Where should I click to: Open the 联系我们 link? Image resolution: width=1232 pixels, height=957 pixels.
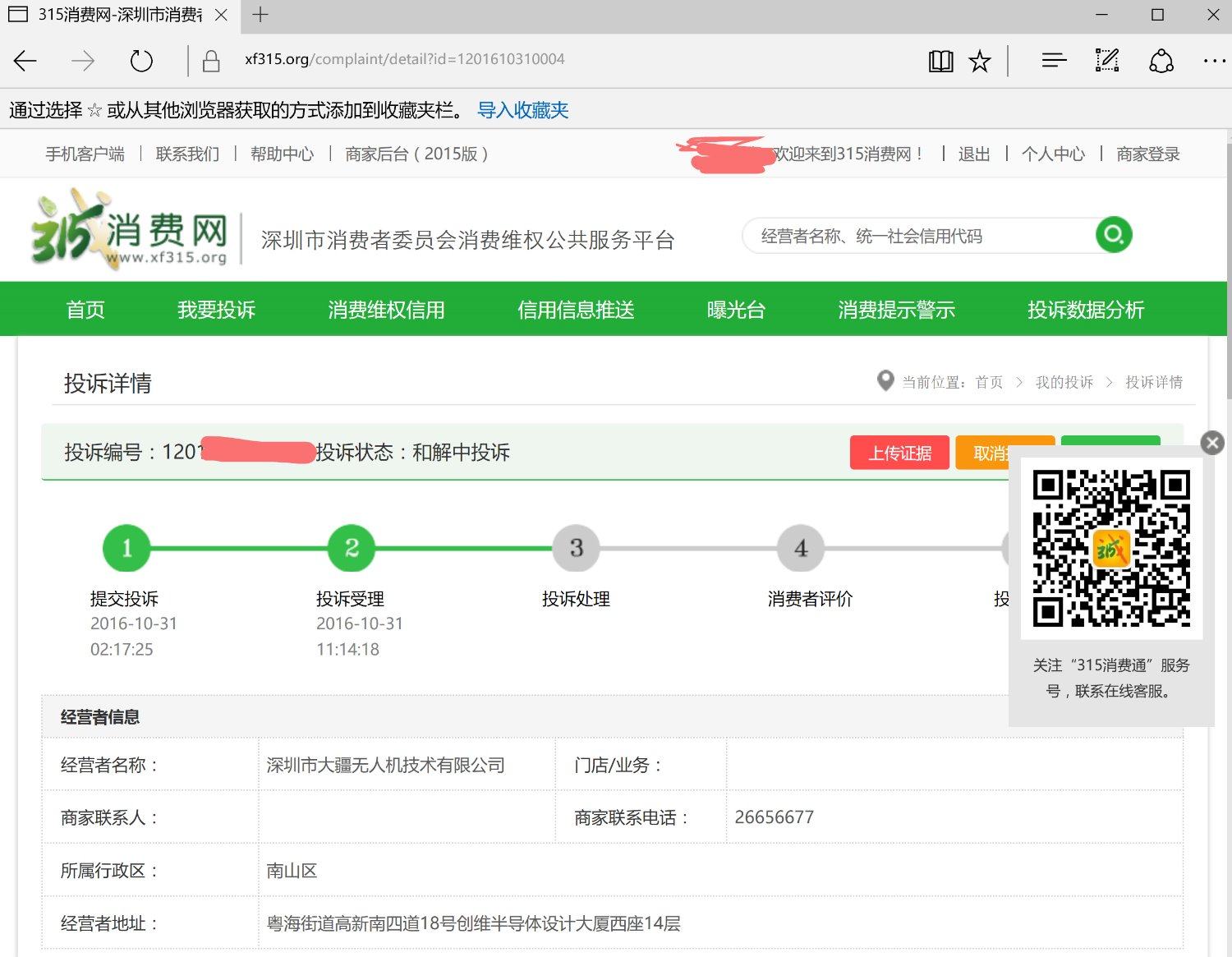[x=187, y=154]
